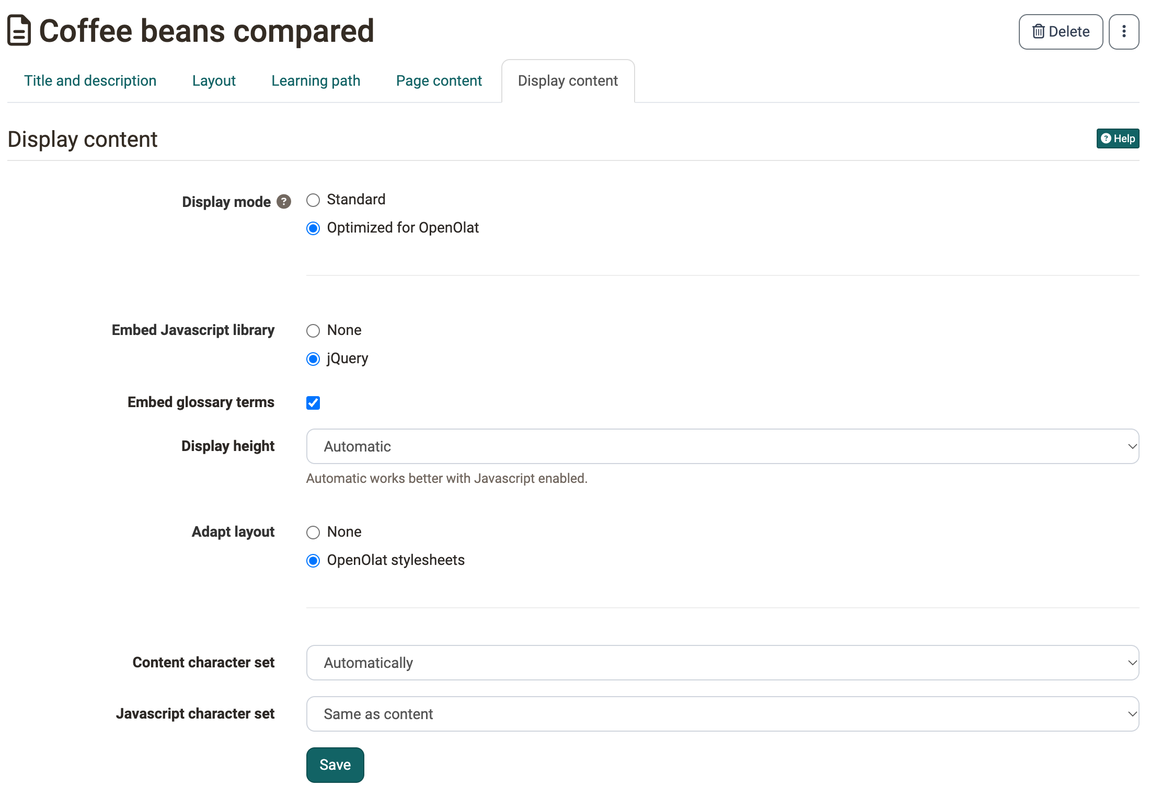Open the Display height dropdown
Screen dimensions: 1150x809
coord(722,447)
